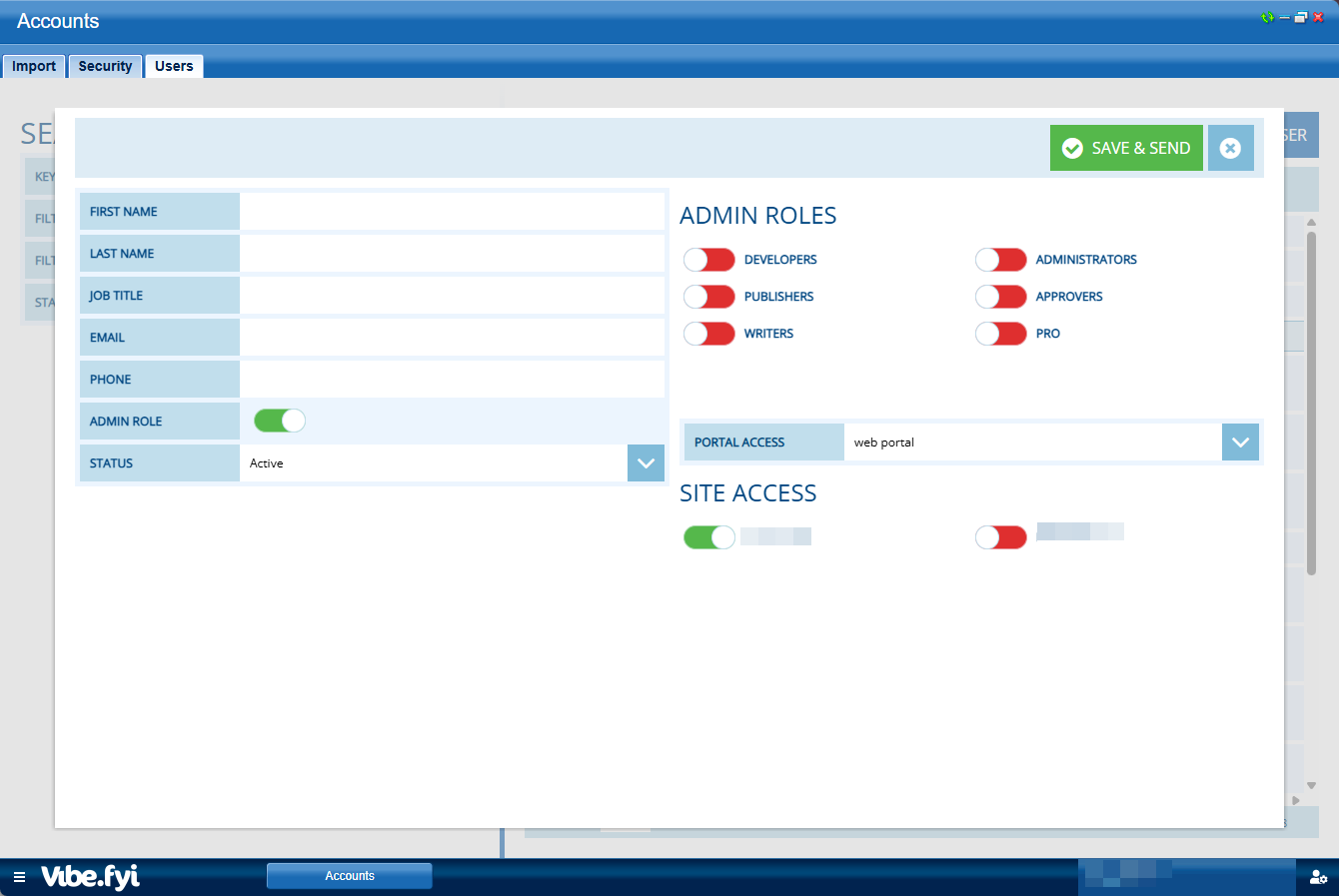Switch to the Import tab

pyautogui.click(x=34, y=66)
